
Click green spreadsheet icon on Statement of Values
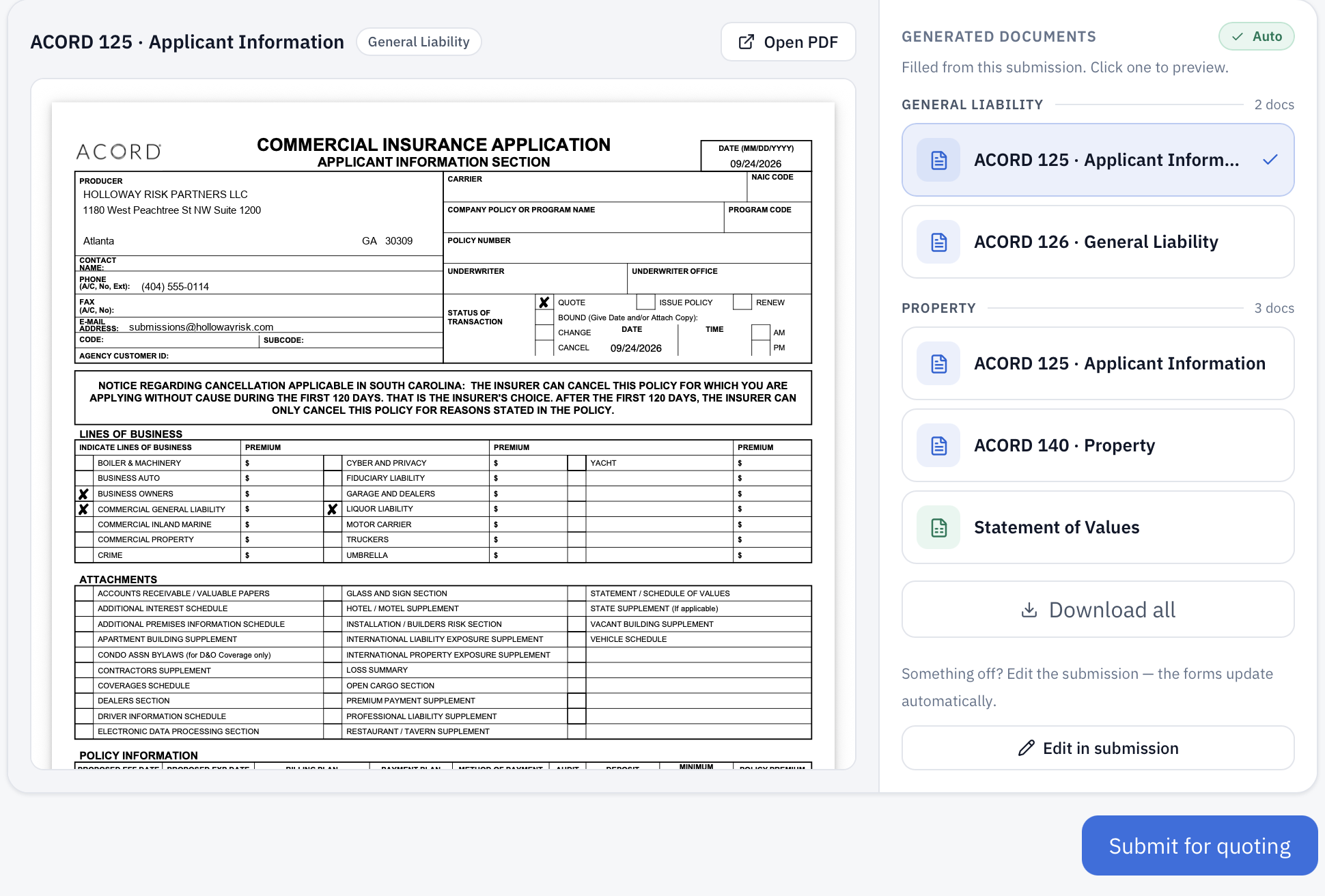pyautogui.click(x=938, y=527)
